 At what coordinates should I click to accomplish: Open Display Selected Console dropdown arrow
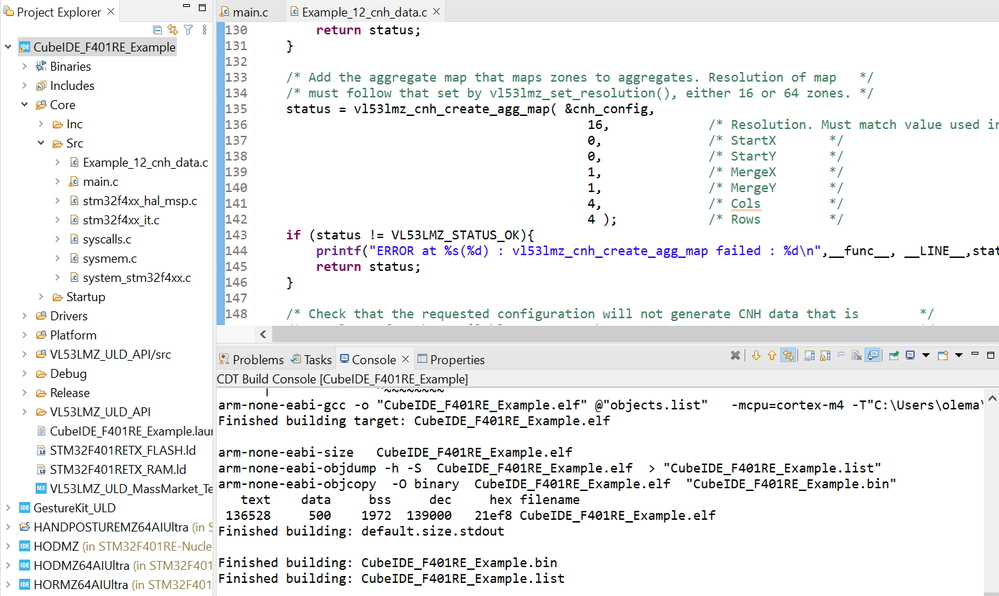pos(926,355)
